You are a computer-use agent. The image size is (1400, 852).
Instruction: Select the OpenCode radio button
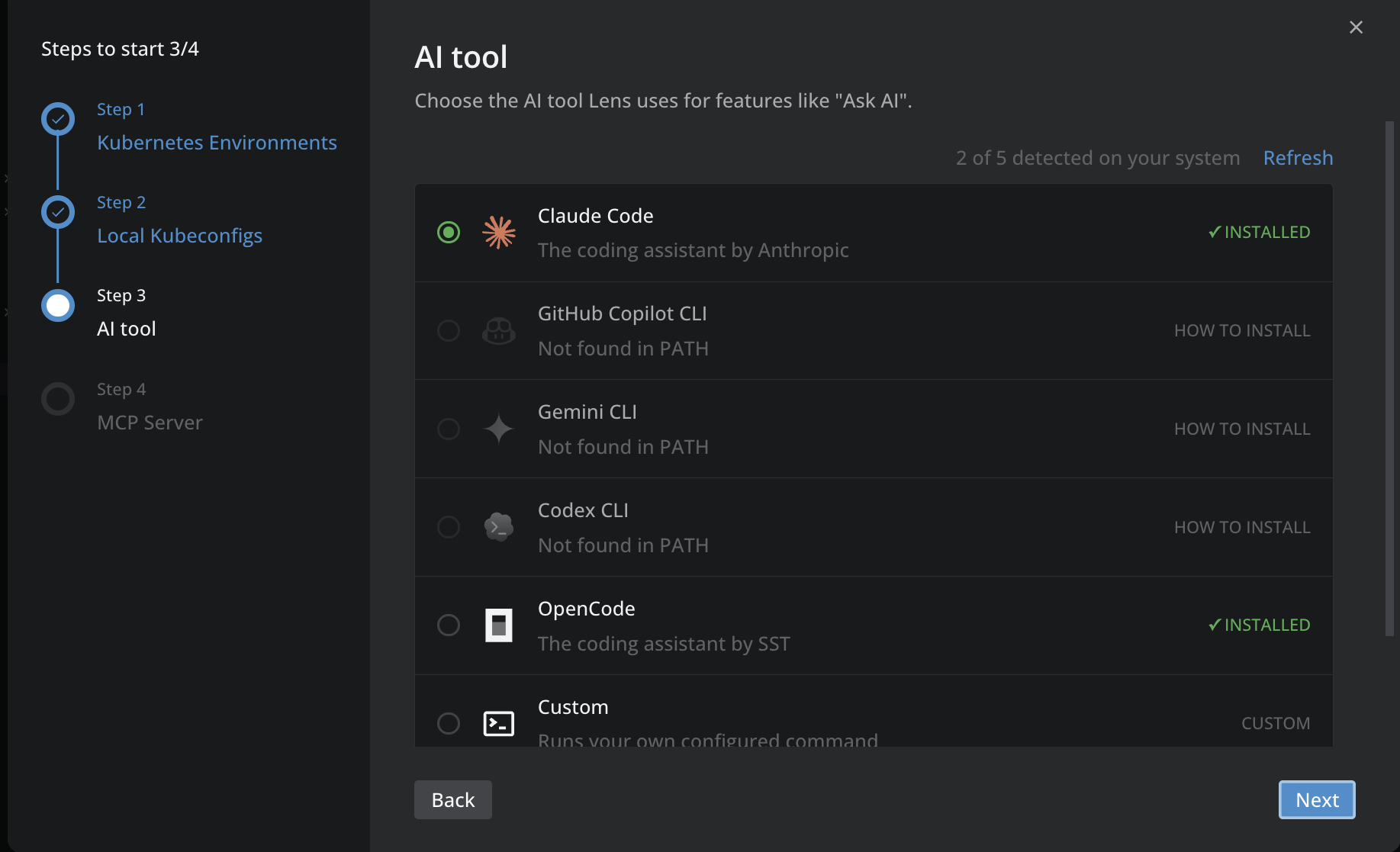(449, 625)
